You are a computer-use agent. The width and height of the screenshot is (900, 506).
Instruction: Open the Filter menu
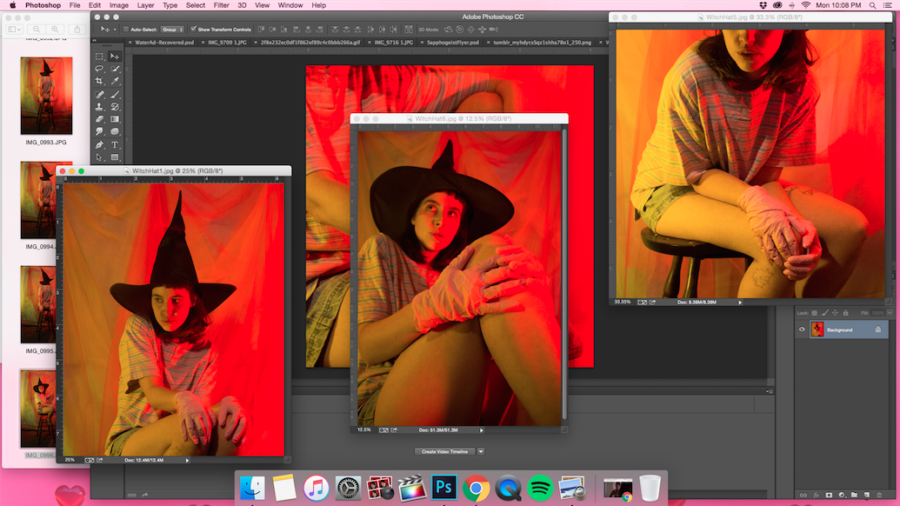coord(221,5)
